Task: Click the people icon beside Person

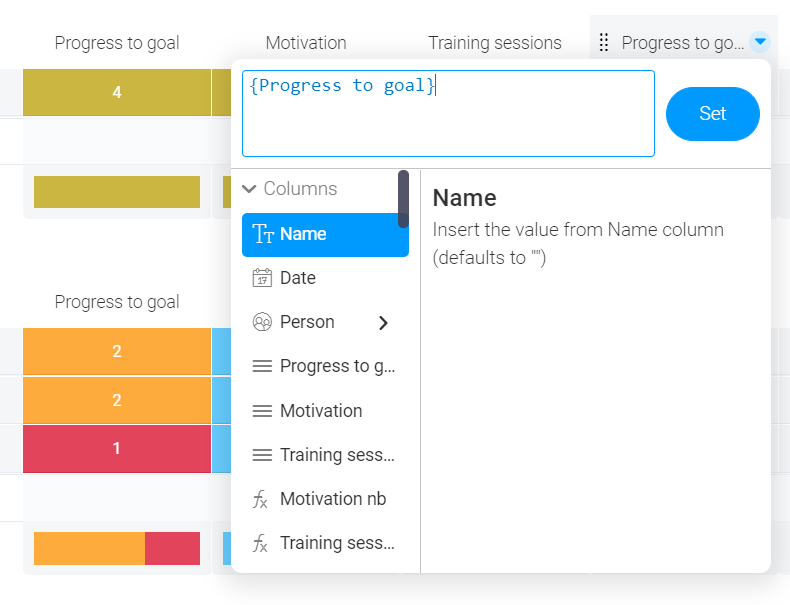Action: pyautogui.click(x=263, y=322)
